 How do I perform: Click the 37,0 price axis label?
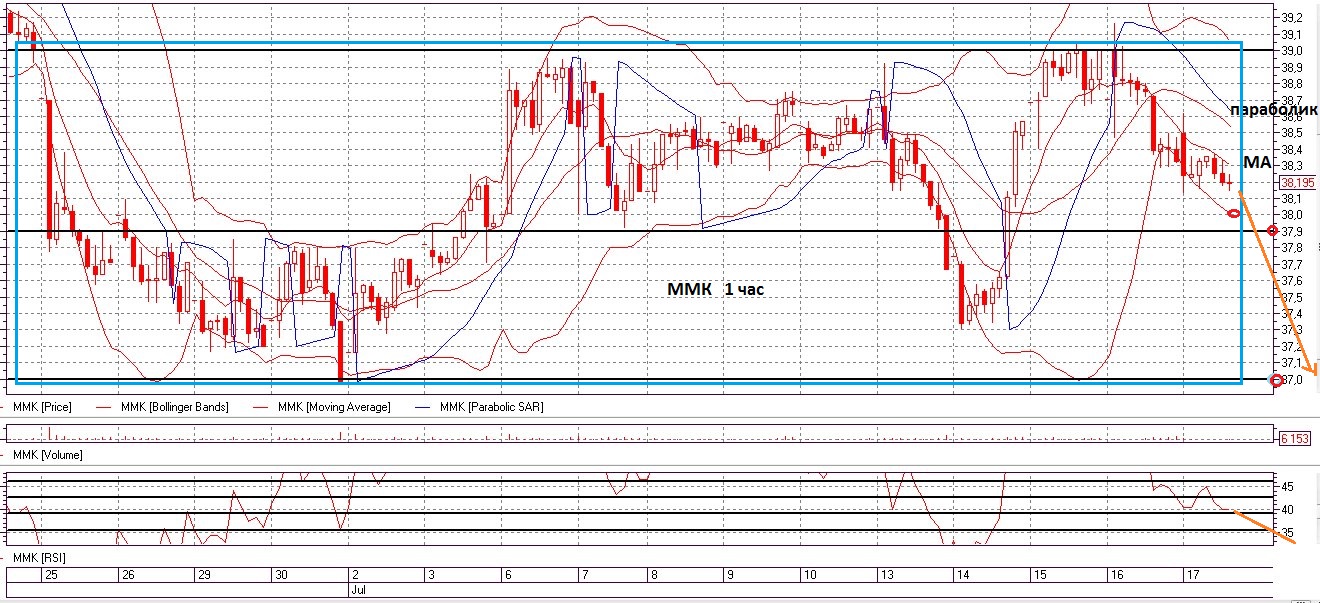(x=1290, y=380)
